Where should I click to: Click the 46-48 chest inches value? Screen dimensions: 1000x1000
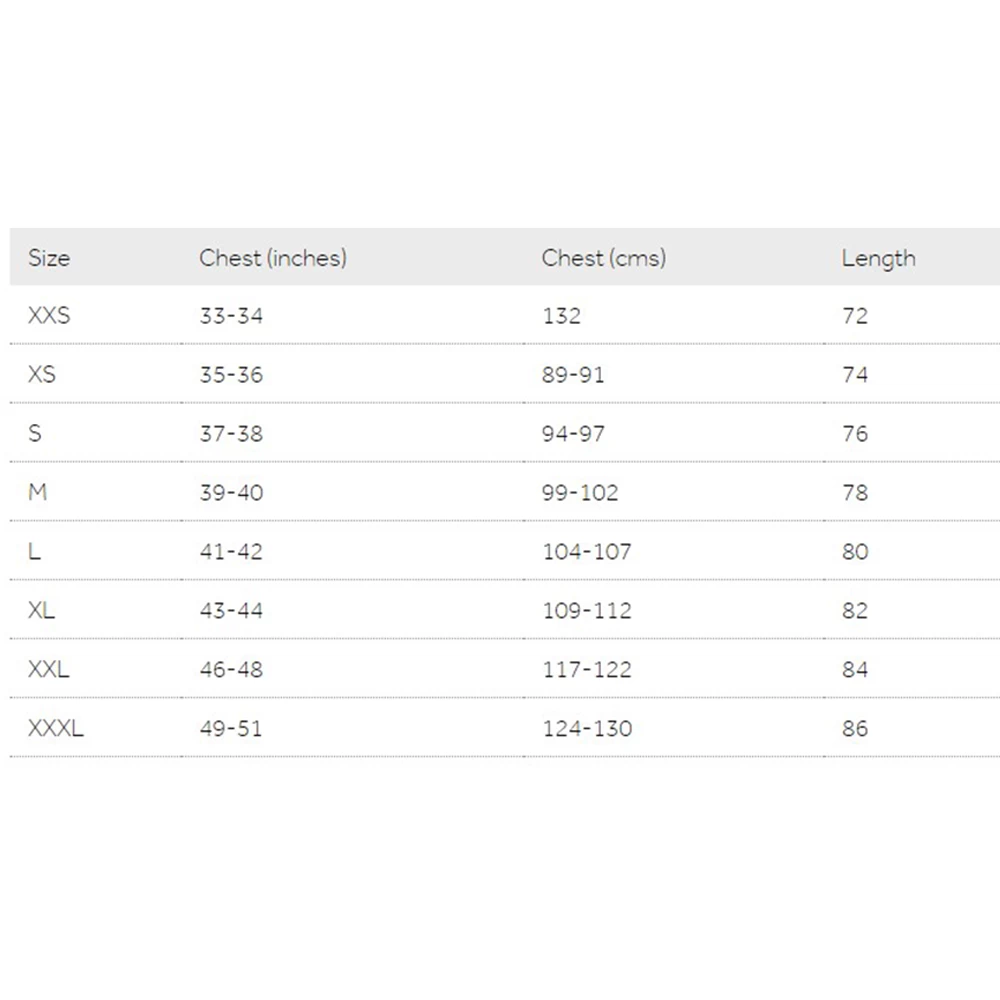click(x=231, y=670)
